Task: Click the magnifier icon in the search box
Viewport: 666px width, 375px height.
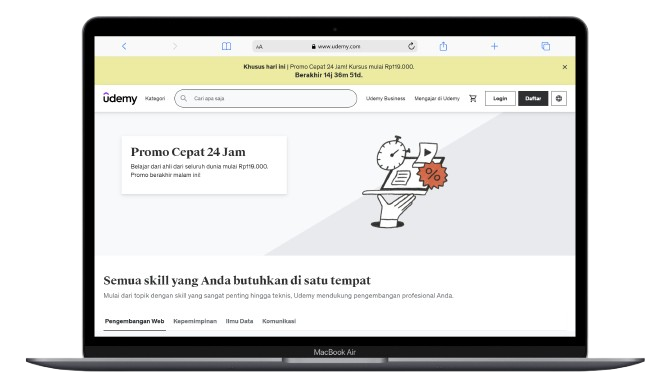Action: tap(183, 99)
